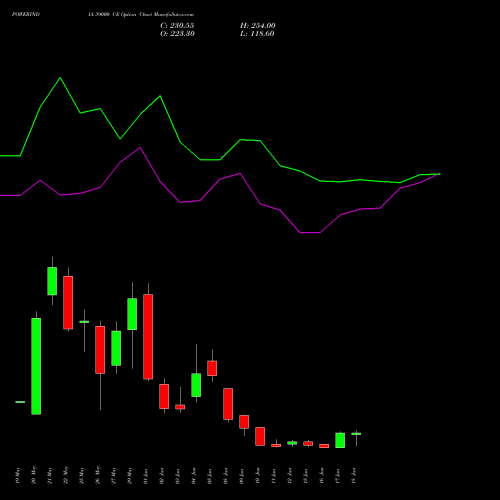Click the highest peak of purple indicator line

click(x=140, y=147)
